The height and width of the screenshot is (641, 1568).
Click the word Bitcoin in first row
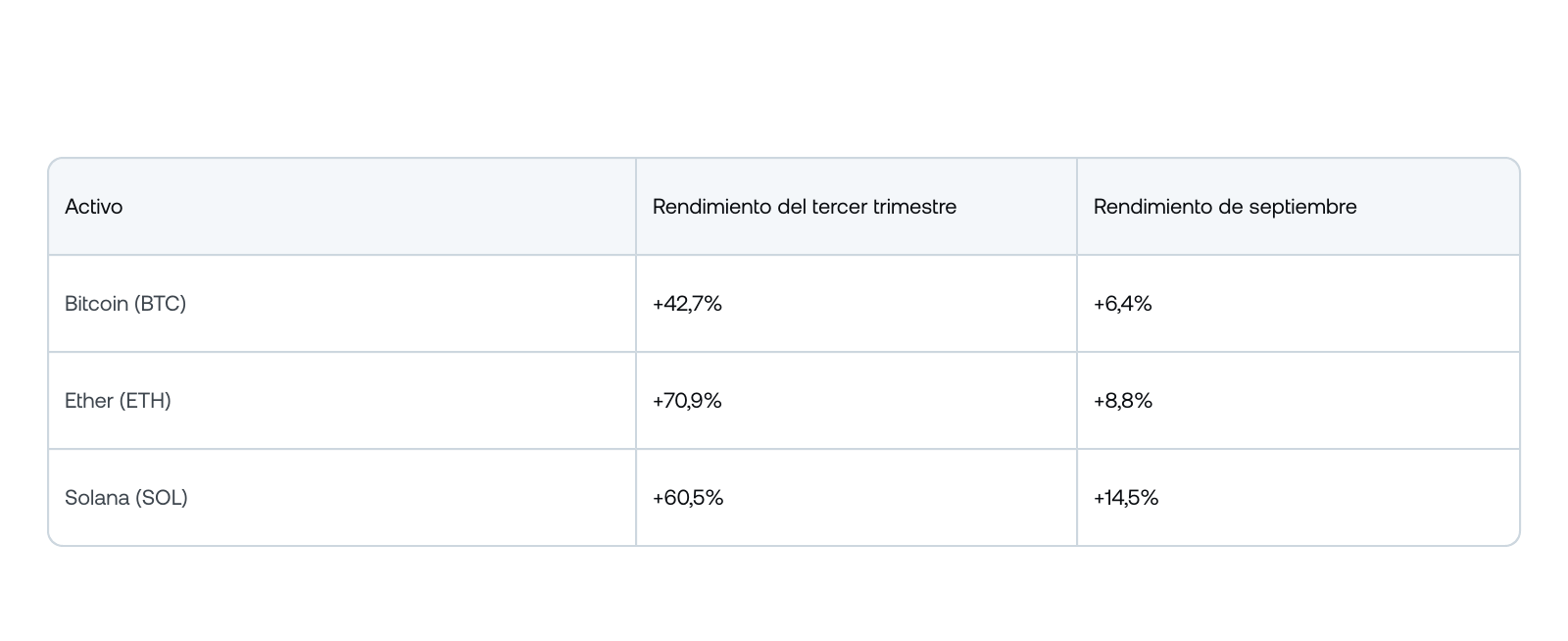click(97, 304)
